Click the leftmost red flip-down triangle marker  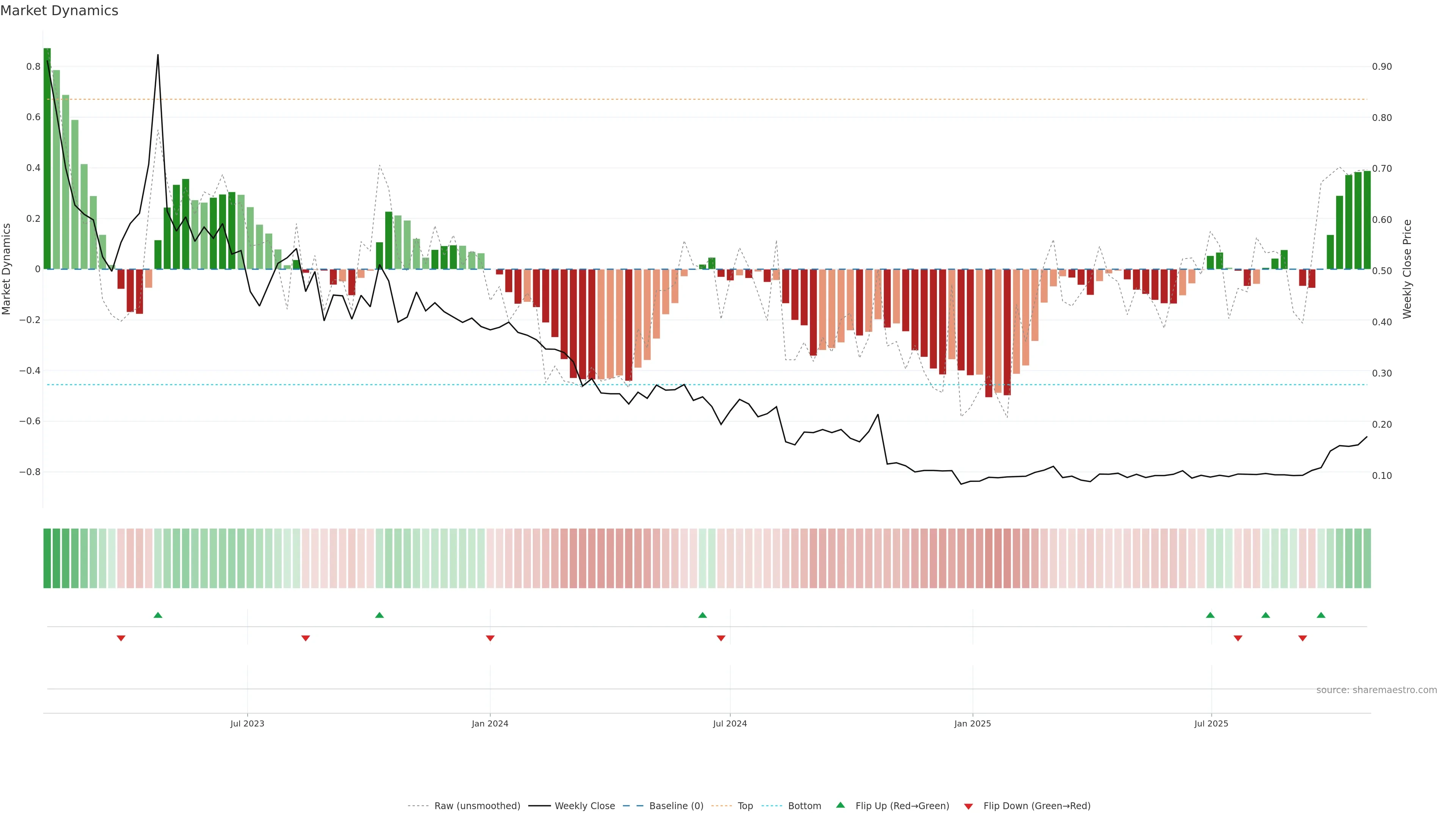pos(121,638)
